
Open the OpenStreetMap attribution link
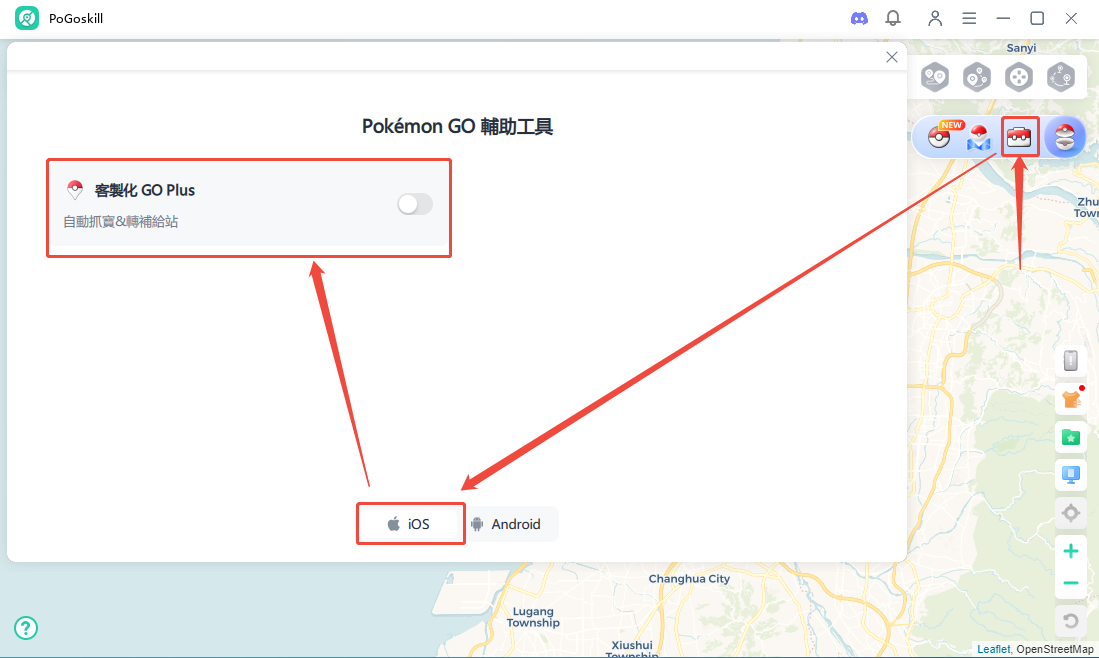[1055, 650]
